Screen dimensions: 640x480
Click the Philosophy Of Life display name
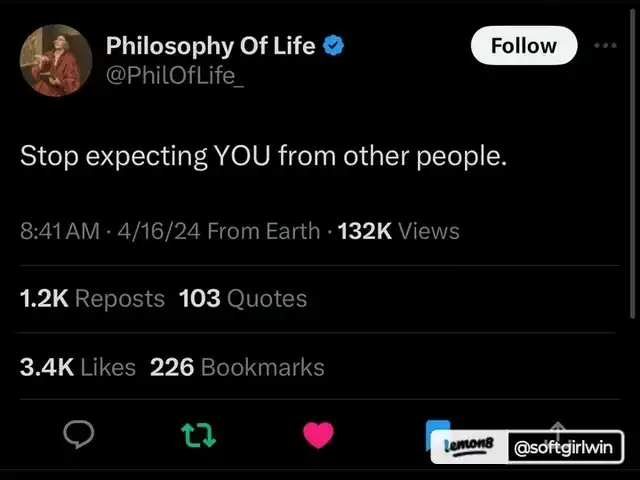[210, 45]
